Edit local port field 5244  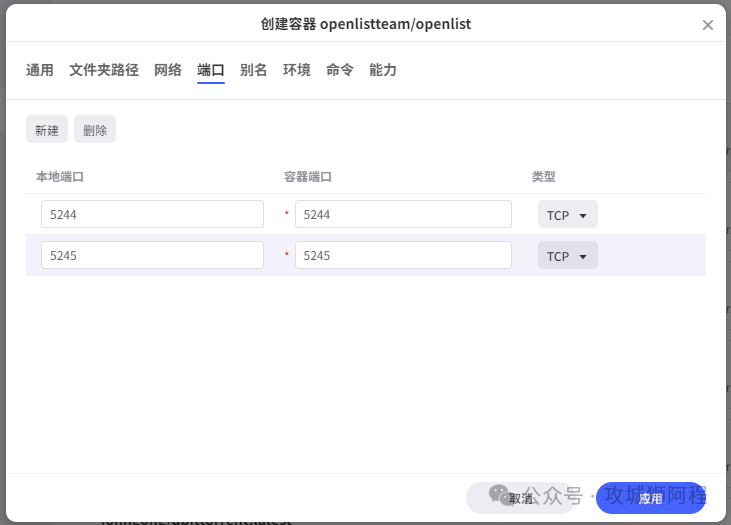(152, 214)
